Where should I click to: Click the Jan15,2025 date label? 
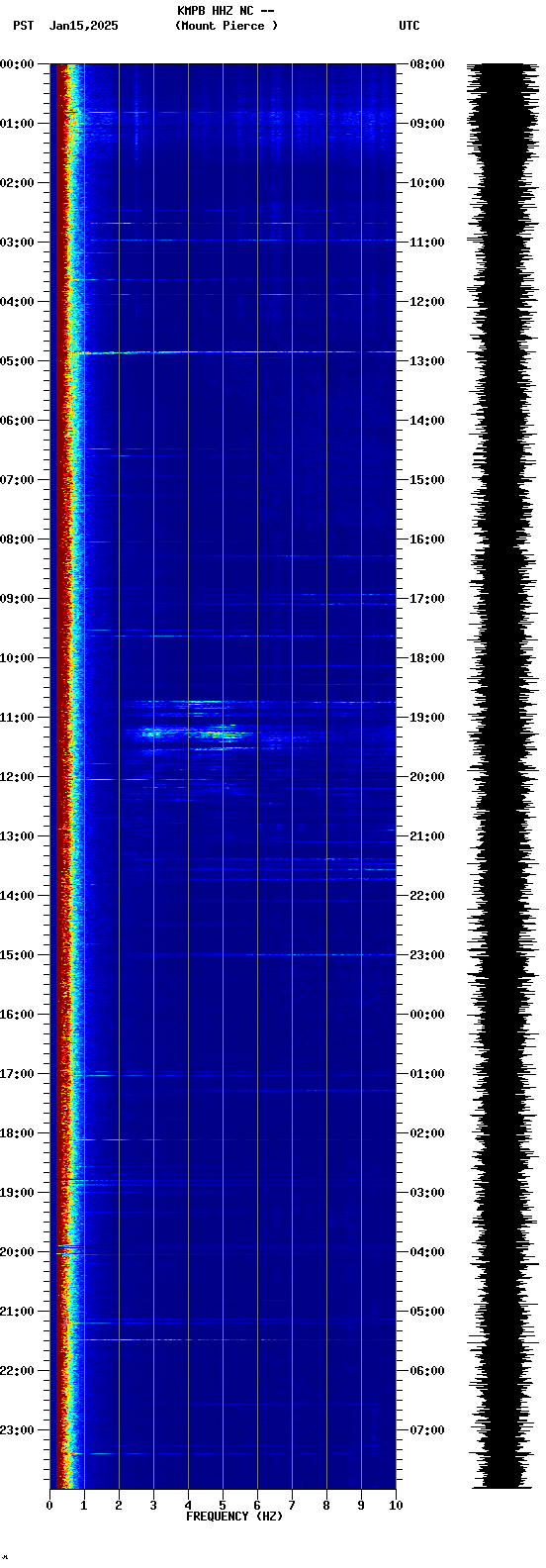tap(84, 26)
